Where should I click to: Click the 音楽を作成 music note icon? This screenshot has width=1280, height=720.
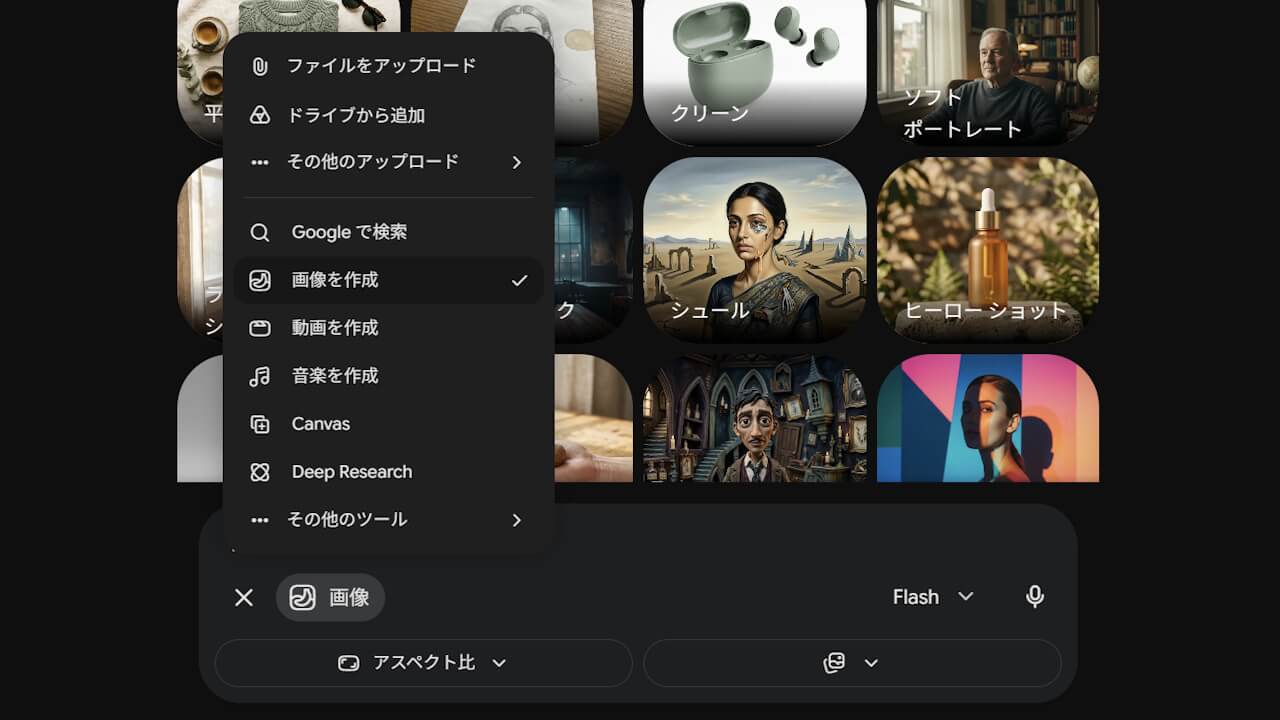(260, 376)
